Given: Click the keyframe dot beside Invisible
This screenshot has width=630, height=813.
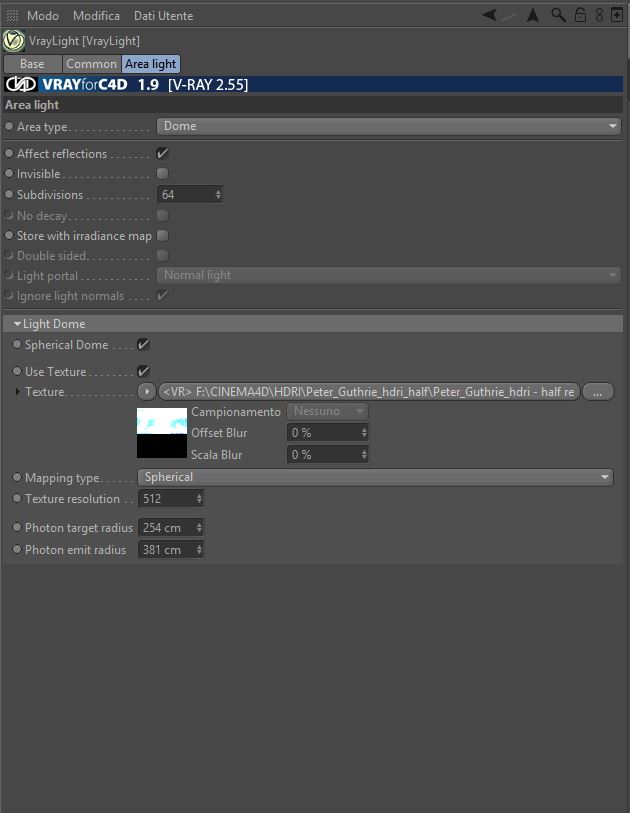Looking at the screenshot, I should pos(9,174).
